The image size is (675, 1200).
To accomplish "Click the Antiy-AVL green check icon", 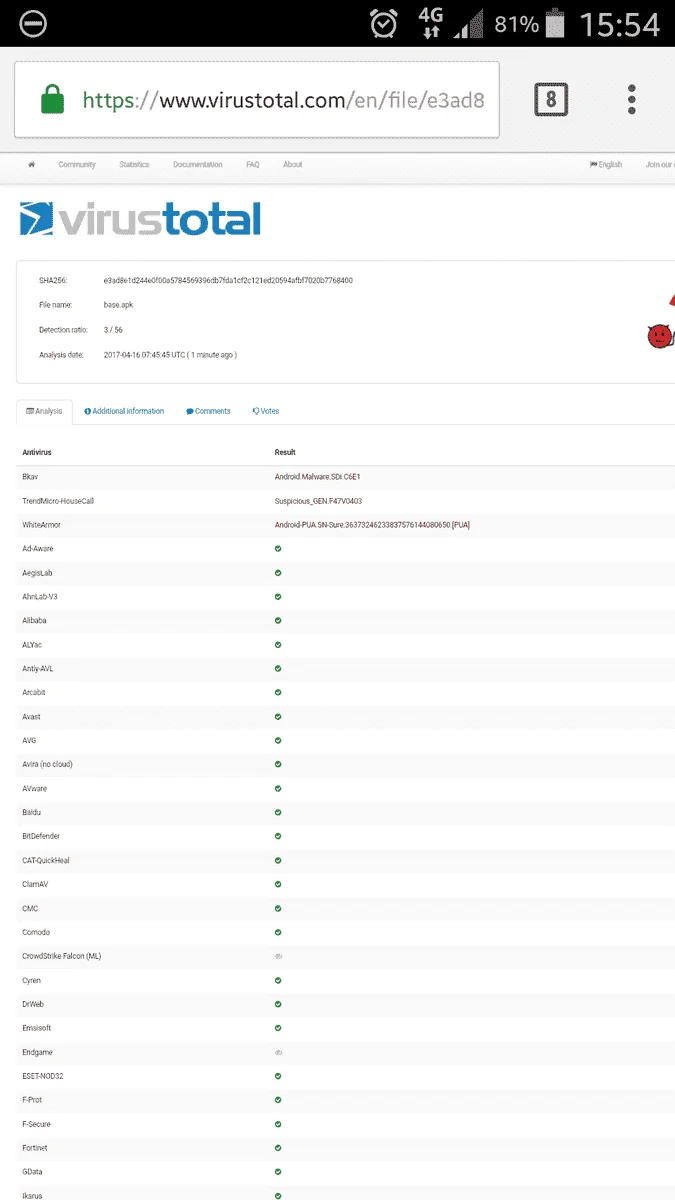I will (278, 668).
